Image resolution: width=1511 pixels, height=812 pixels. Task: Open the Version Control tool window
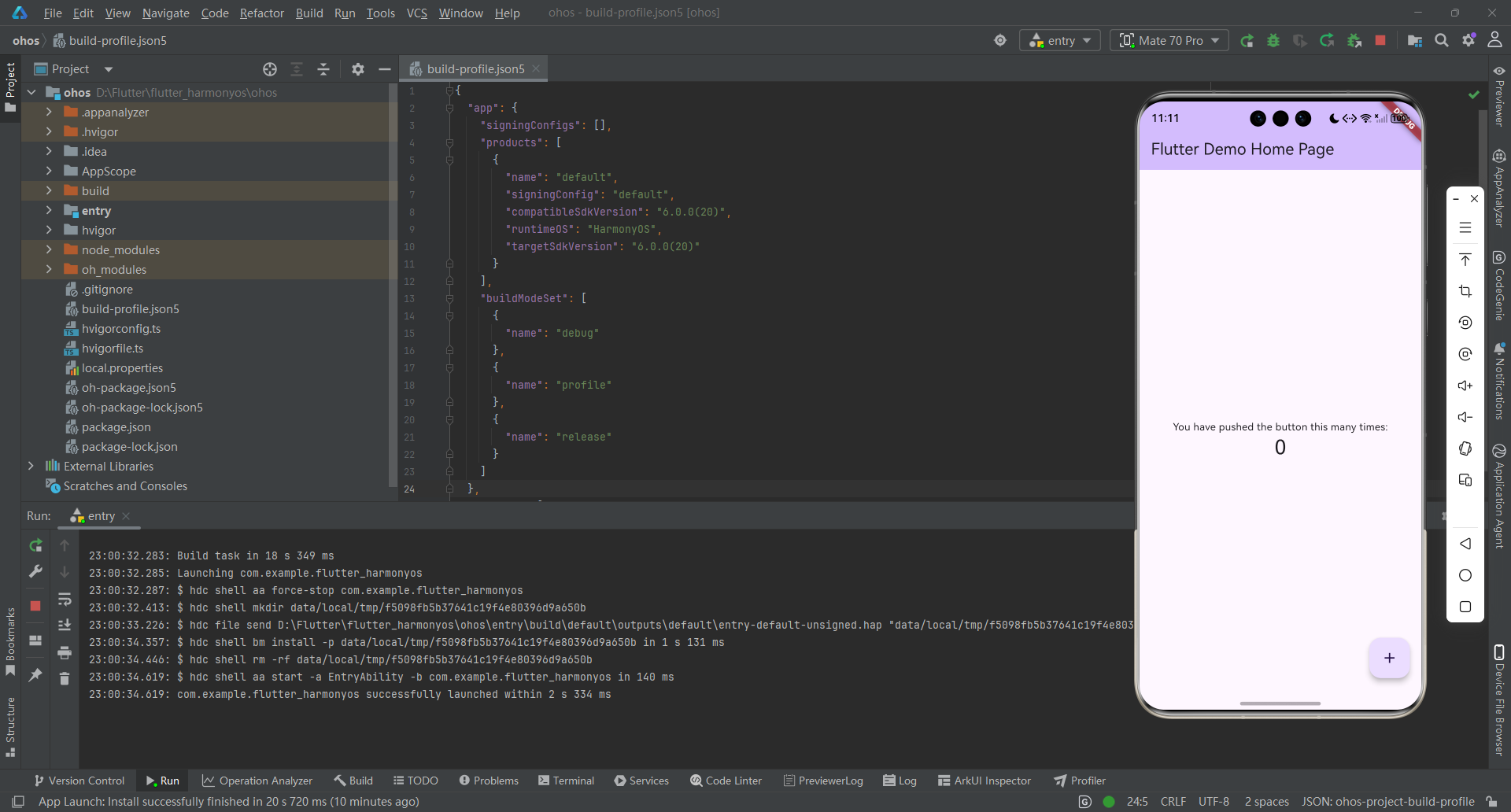point(79,781)
